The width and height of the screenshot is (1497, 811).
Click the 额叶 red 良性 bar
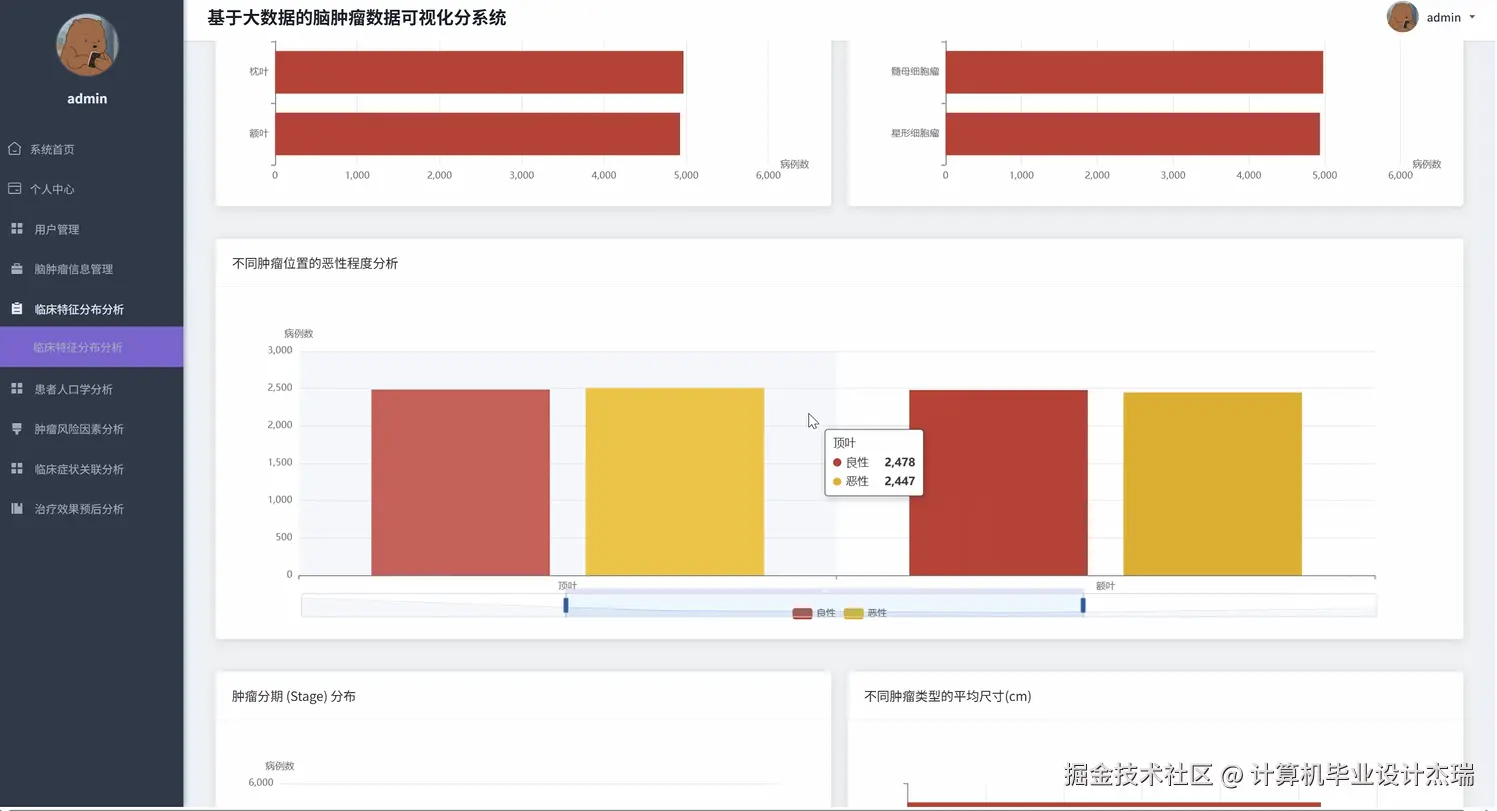click(x=998, y=482)
